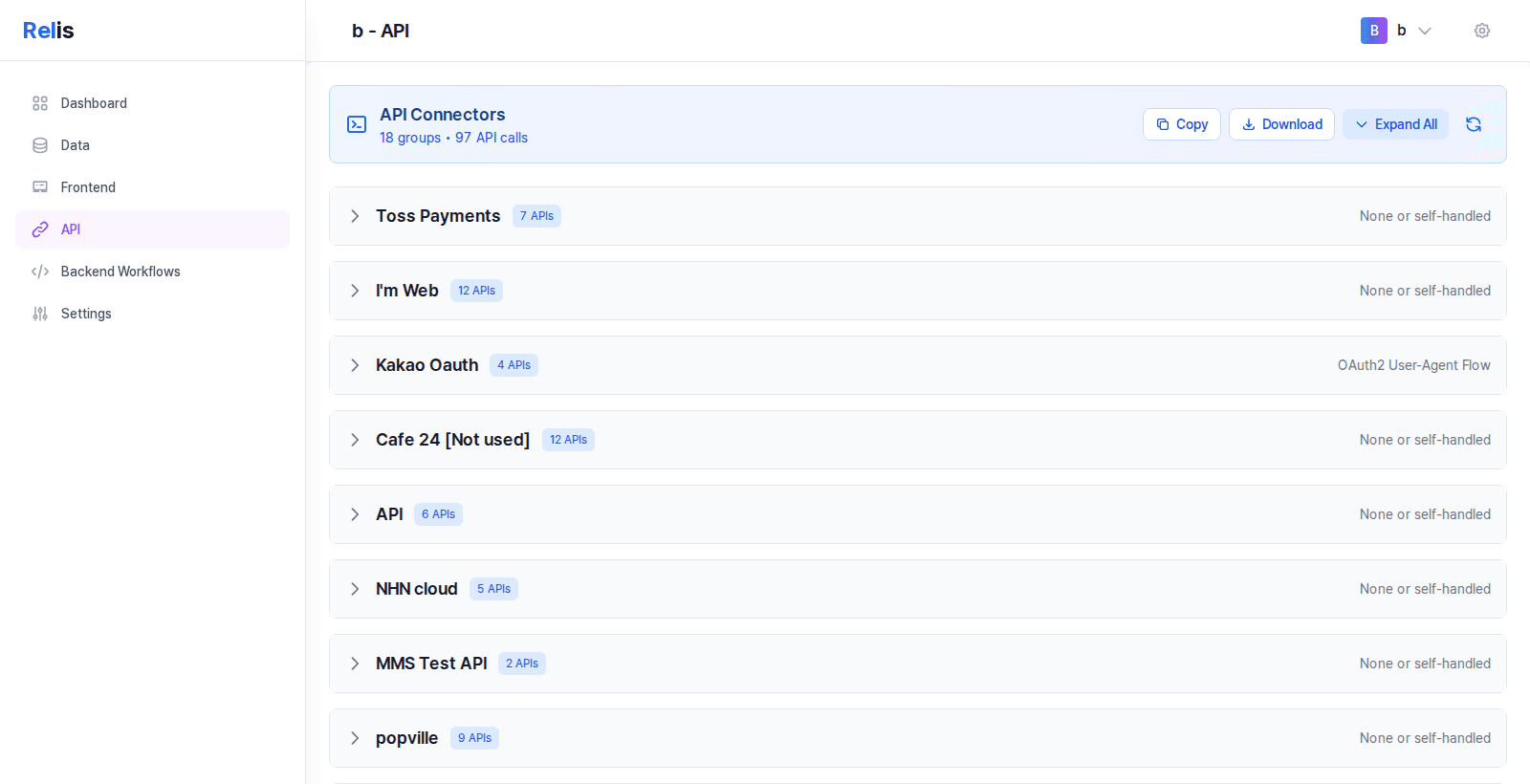Click the Data database icon in the sidebar
The image size is (1530, 784).
(40, 145)
